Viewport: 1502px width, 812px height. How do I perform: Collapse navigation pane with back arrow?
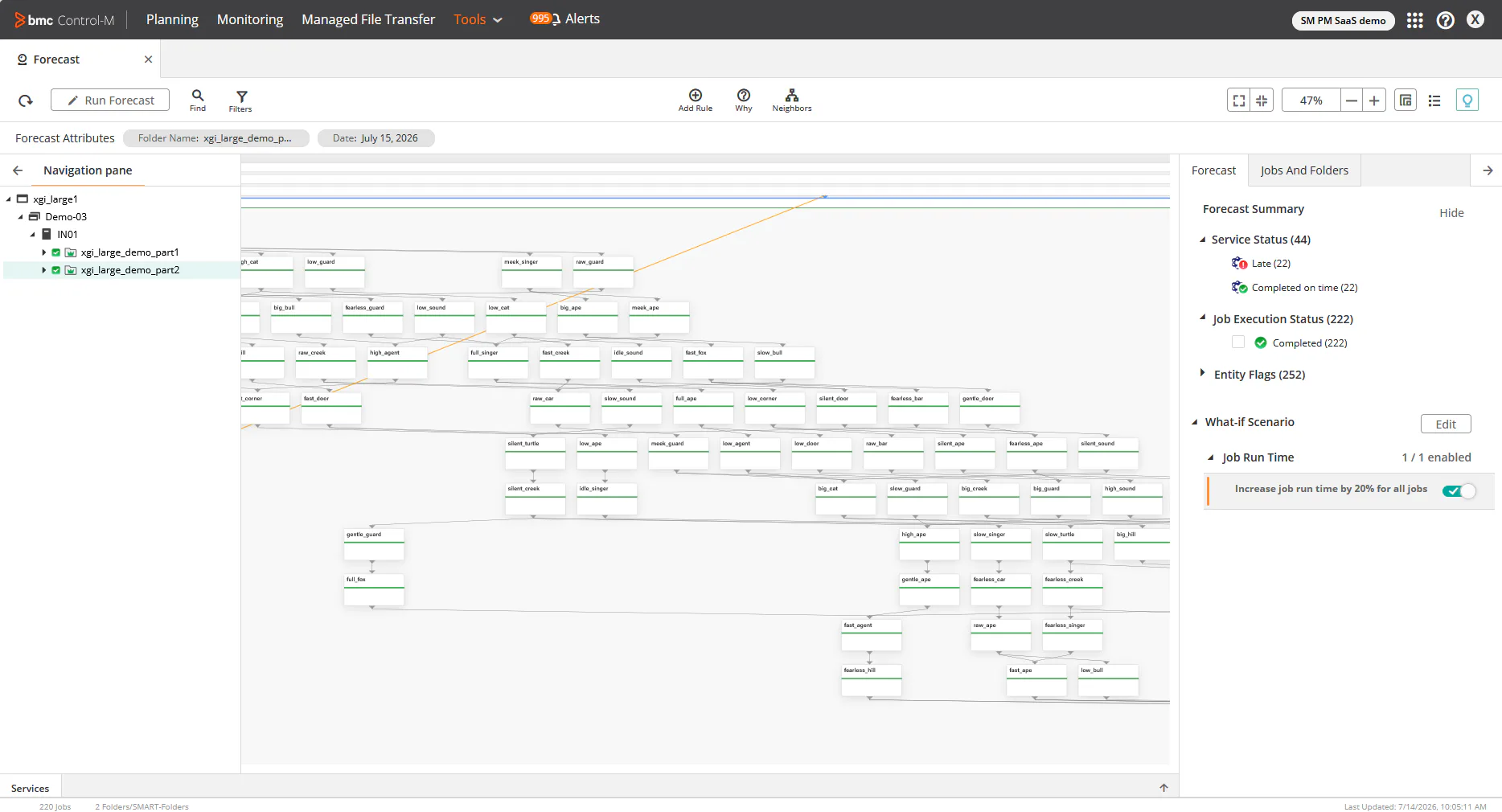[x=18, y=170]
